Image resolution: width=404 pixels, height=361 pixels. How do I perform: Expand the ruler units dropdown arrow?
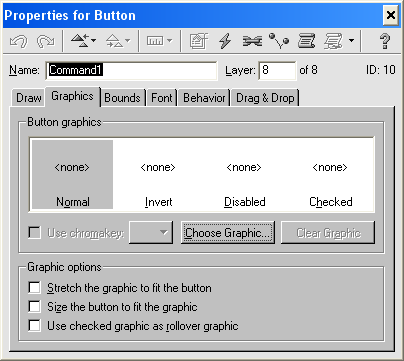tap(170, 41)
